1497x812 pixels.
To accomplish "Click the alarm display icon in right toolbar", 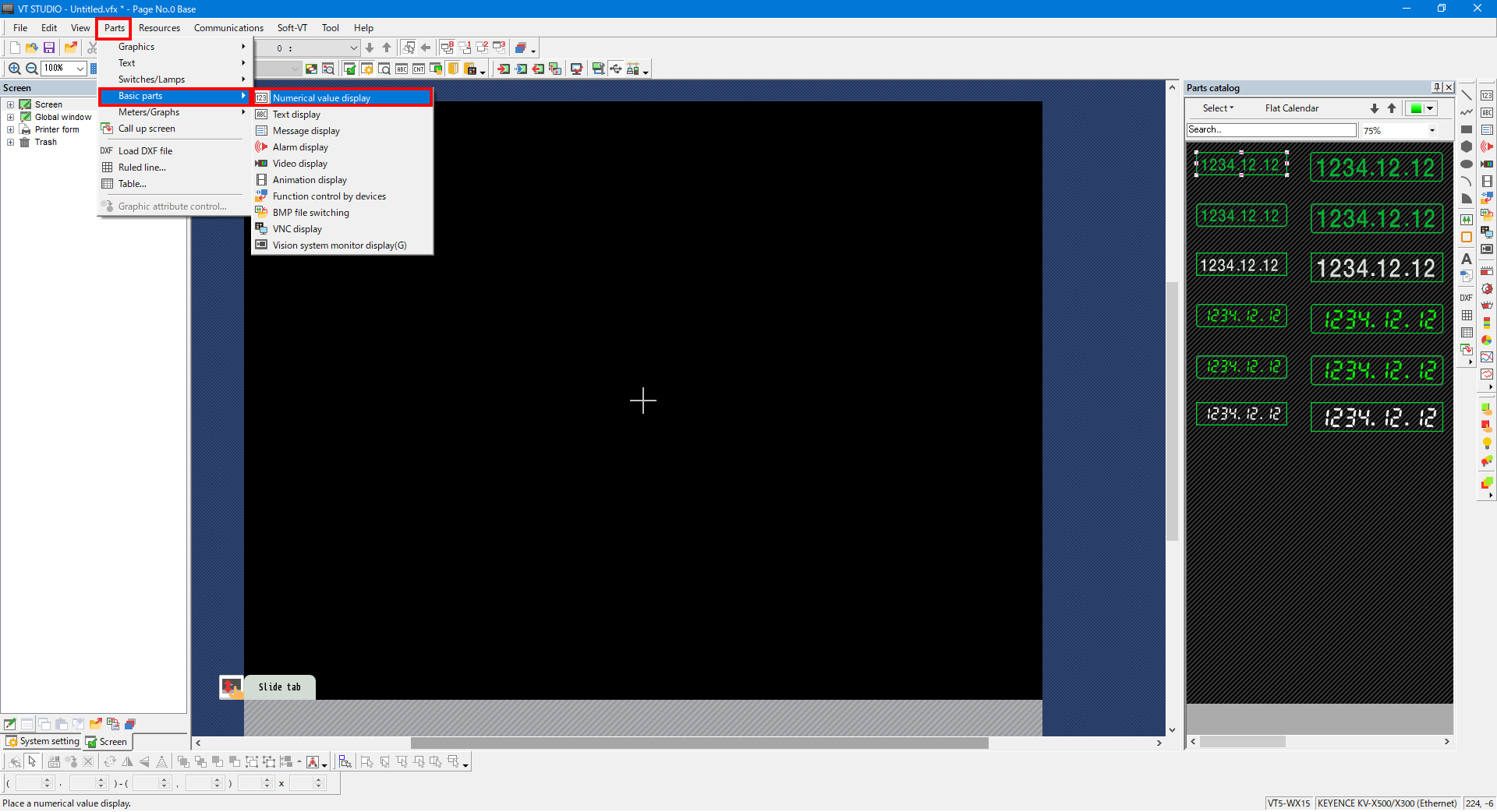I will [1487, 147].
